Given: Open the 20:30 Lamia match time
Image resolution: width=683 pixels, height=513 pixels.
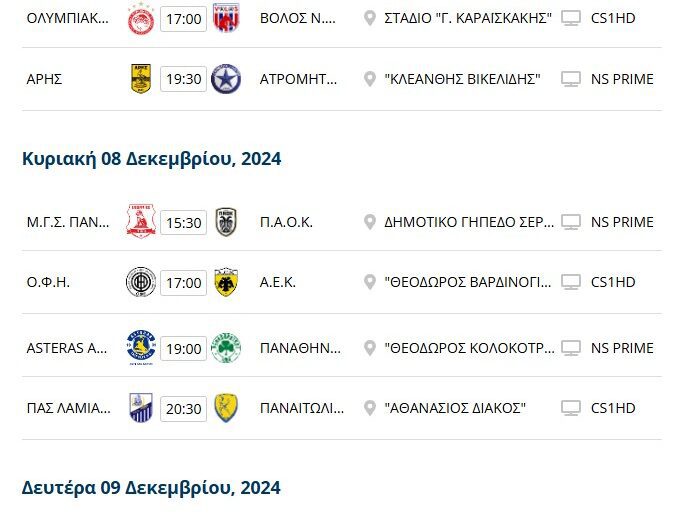Looking at the screenshot, I should pos(183,408).
